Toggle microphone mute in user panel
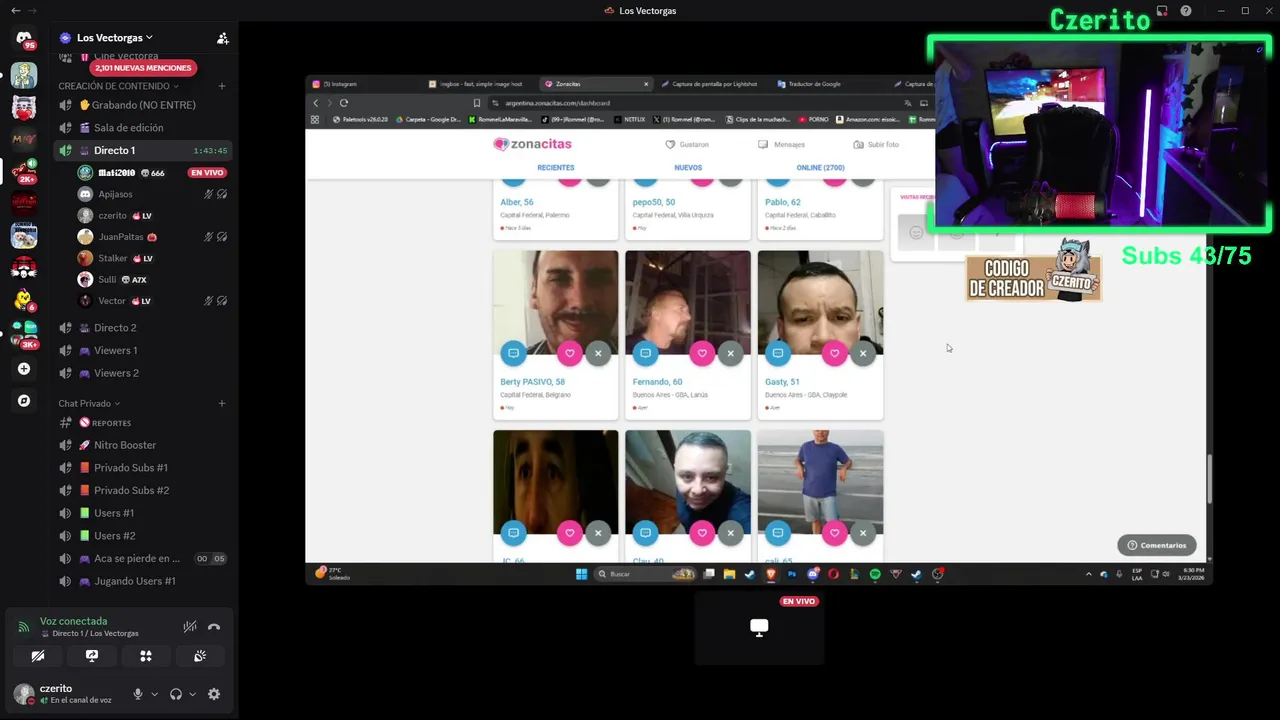This screenshot has width=1280, height=720. 138,694
